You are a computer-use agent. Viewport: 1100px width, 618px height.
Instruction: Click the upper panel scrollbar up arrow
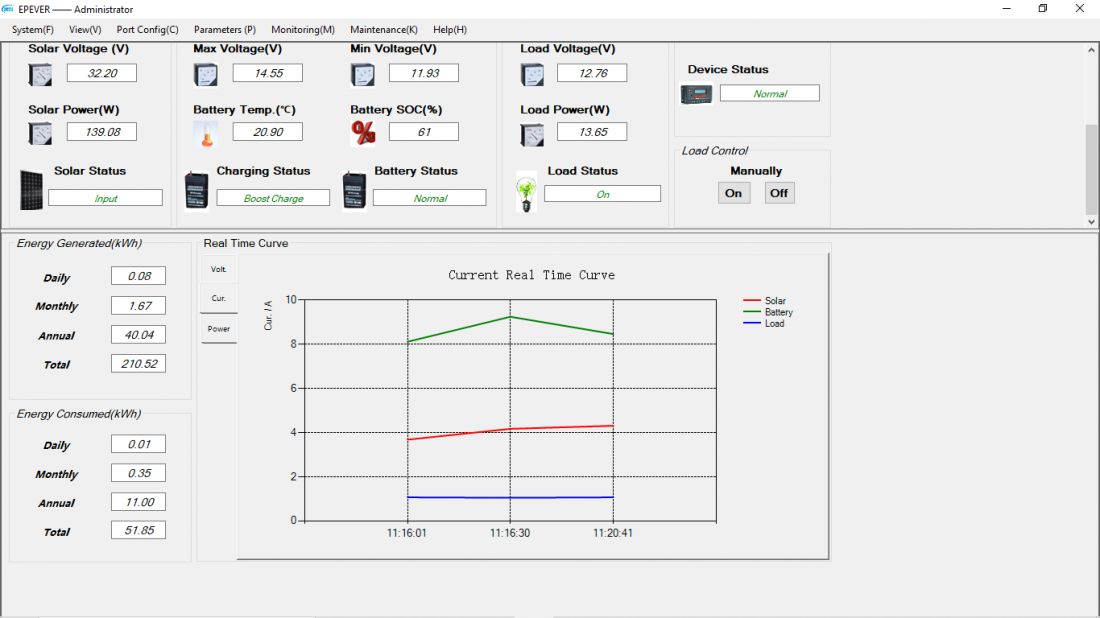[1092, 50]
